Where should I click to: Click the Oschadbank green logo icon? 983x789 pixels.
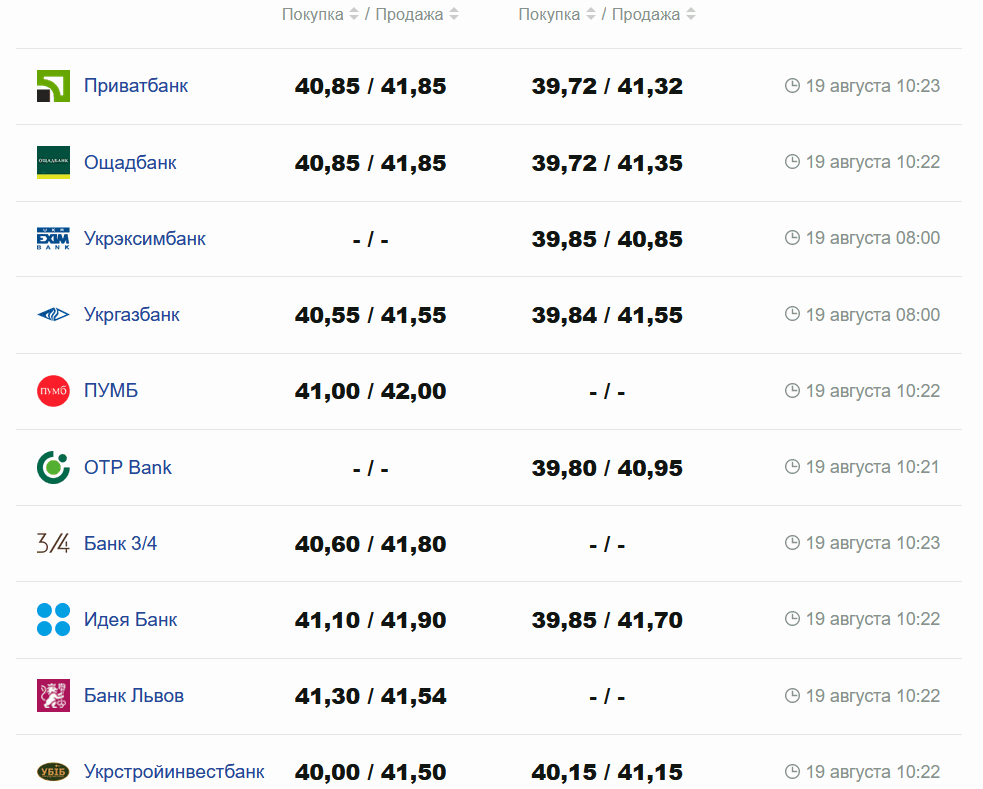(x=53, y=163)
